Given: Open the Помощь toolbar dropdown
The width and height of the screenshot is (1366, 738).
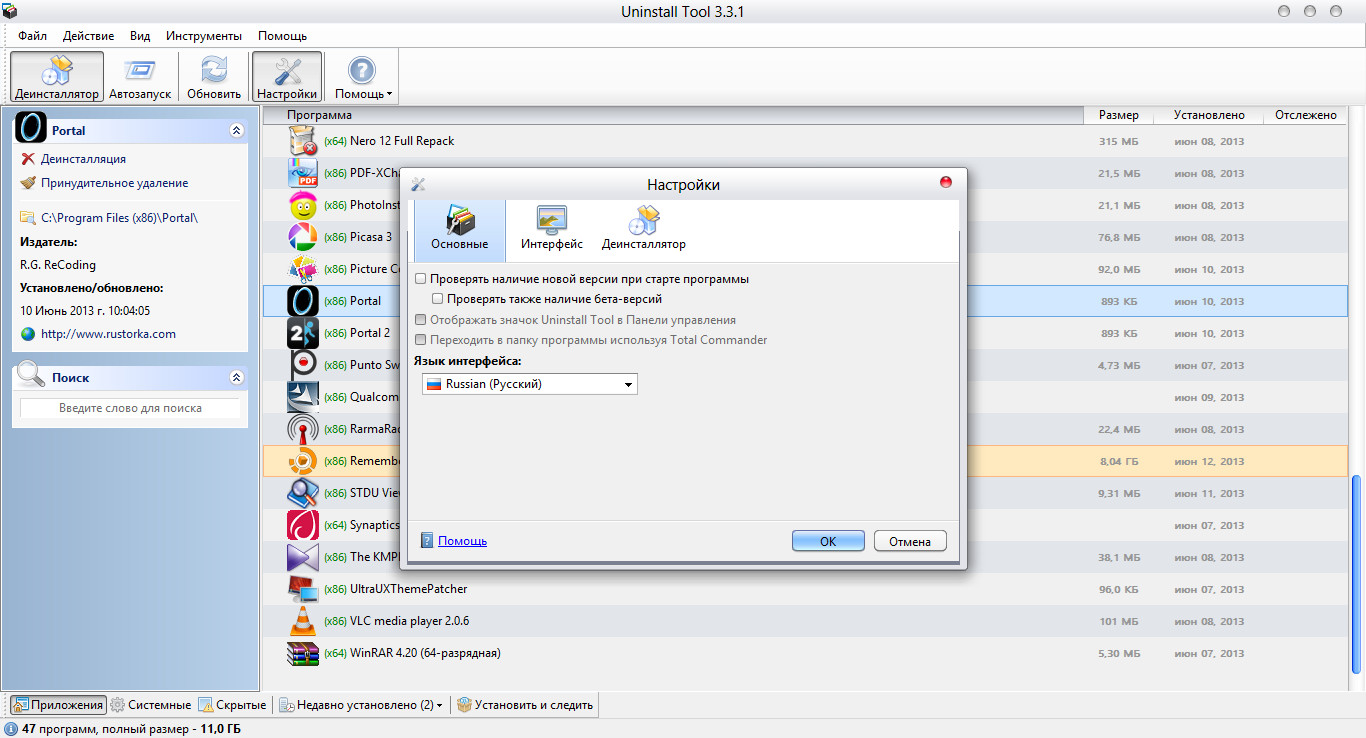Looking at the screenshot, I should [x=363, y=77].
